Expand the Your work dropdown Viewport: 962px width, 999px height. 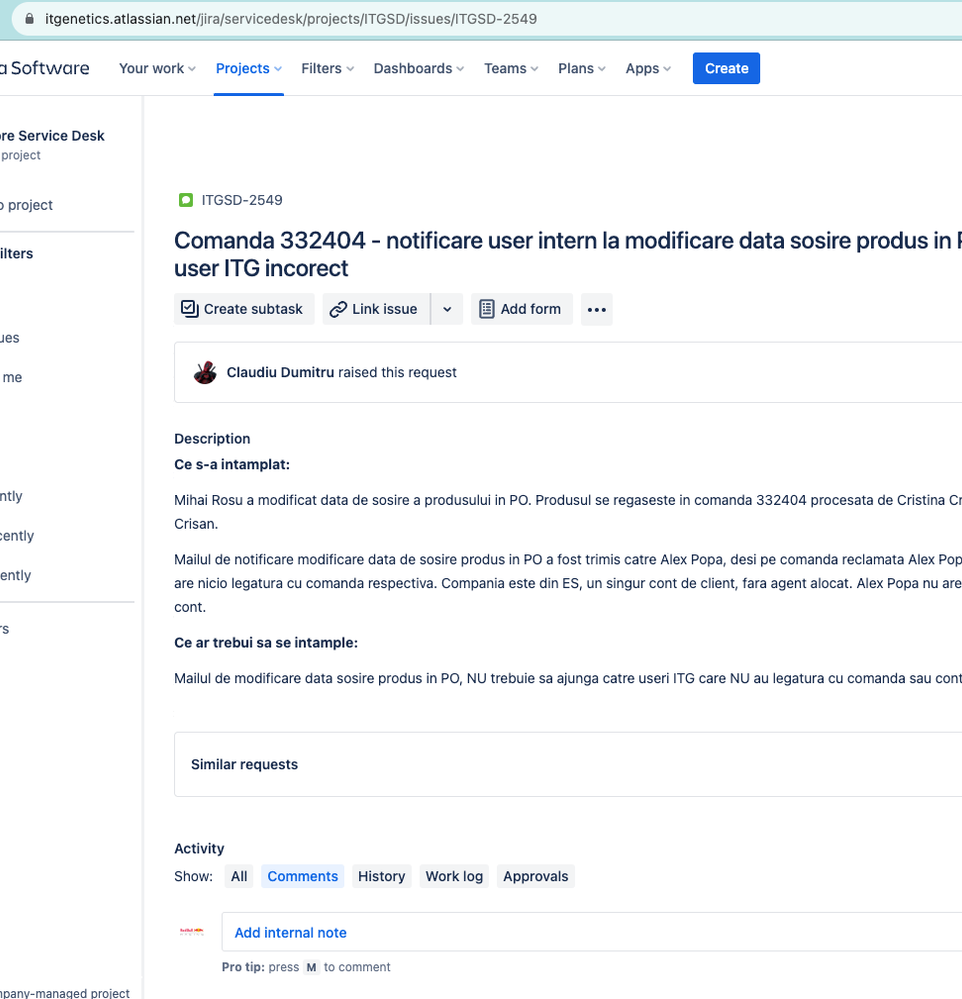[157, 68]
